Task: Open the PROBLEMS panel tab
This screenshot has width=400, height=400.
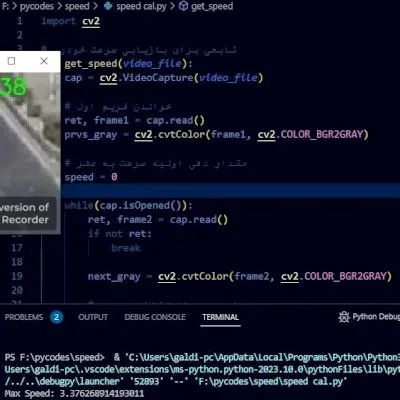Action: (24, 317)
